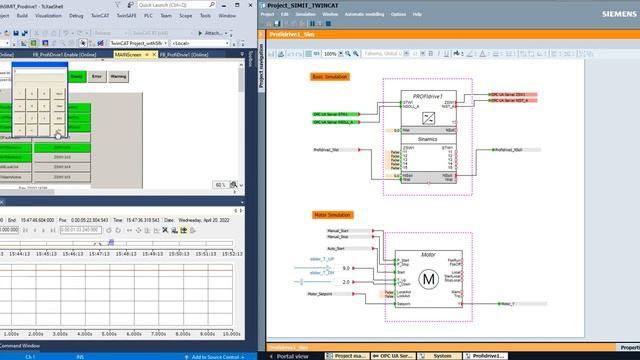640x360 pixels.
Task: Click the PLC login icon next to project dropdown
Action: [x=100, y=43]
